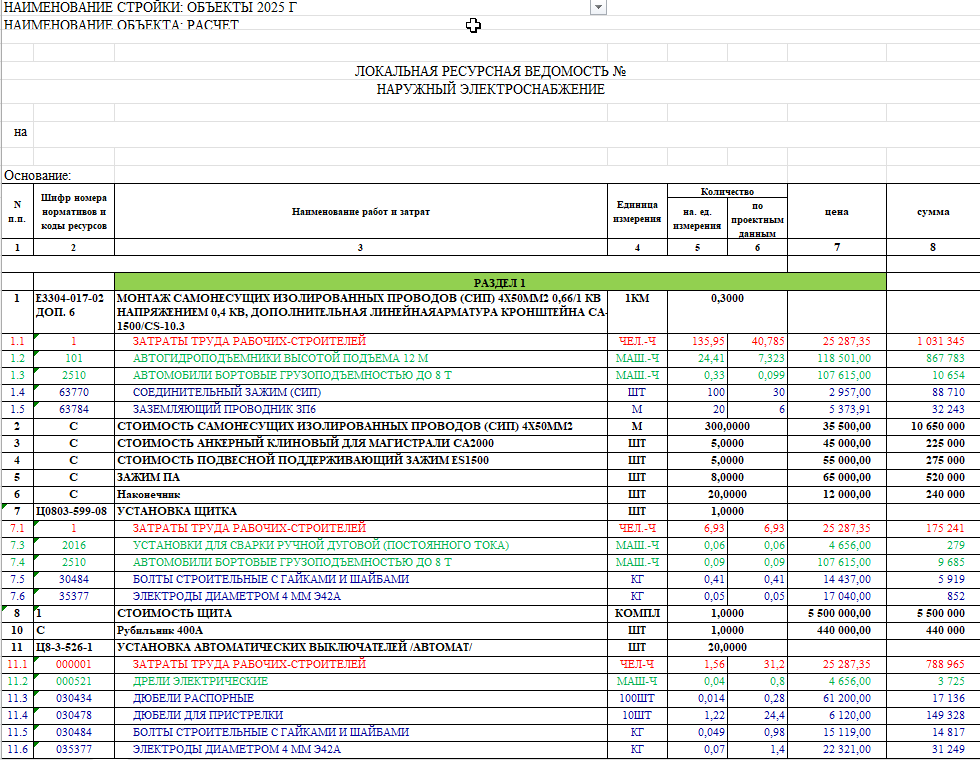This screenshot has width=980, height=760.
Task: Click the СТОИМОСТЬ ЩИТА cell
Action: pyautogui.click(x=361, y=613)
